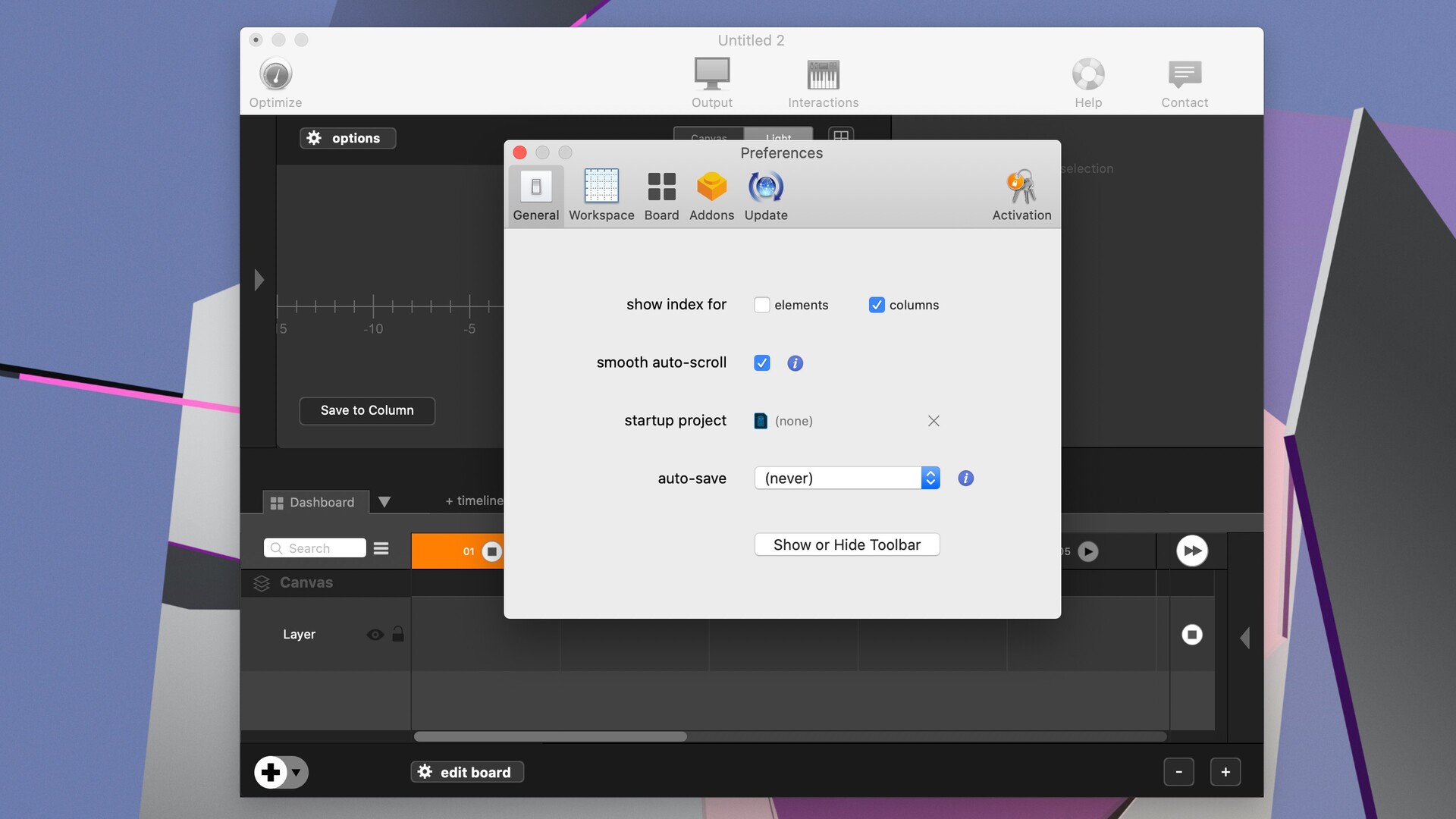
Task: Open the auto-save dropdown
Action: (x=847, y=479)
